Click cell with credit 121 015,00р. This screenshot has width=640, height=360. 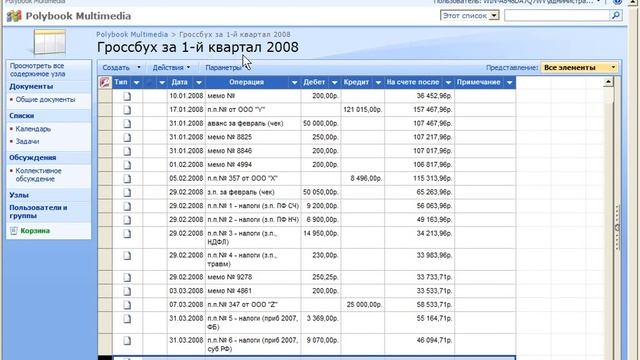pyautogui.click(x=363, y=110)
